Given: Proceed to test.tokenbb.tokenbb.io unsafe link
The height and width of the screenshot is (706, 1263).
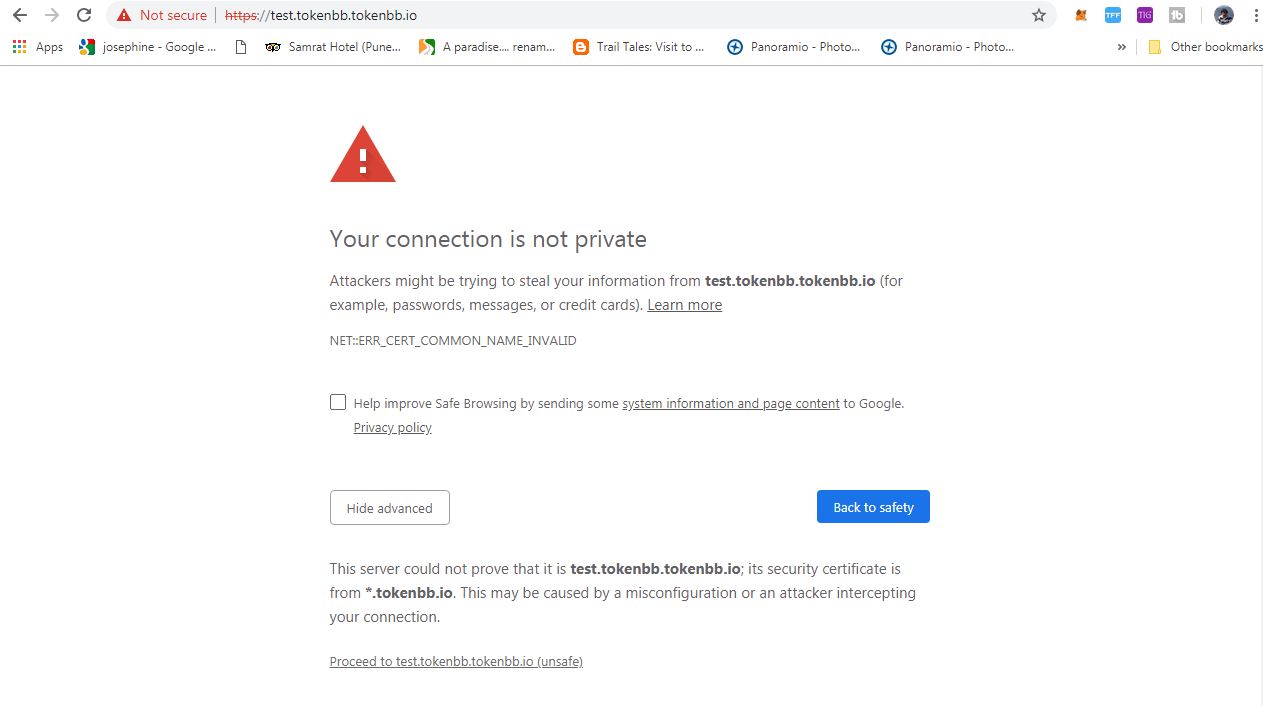Looking at the screenshot, I should pos(456,662).
